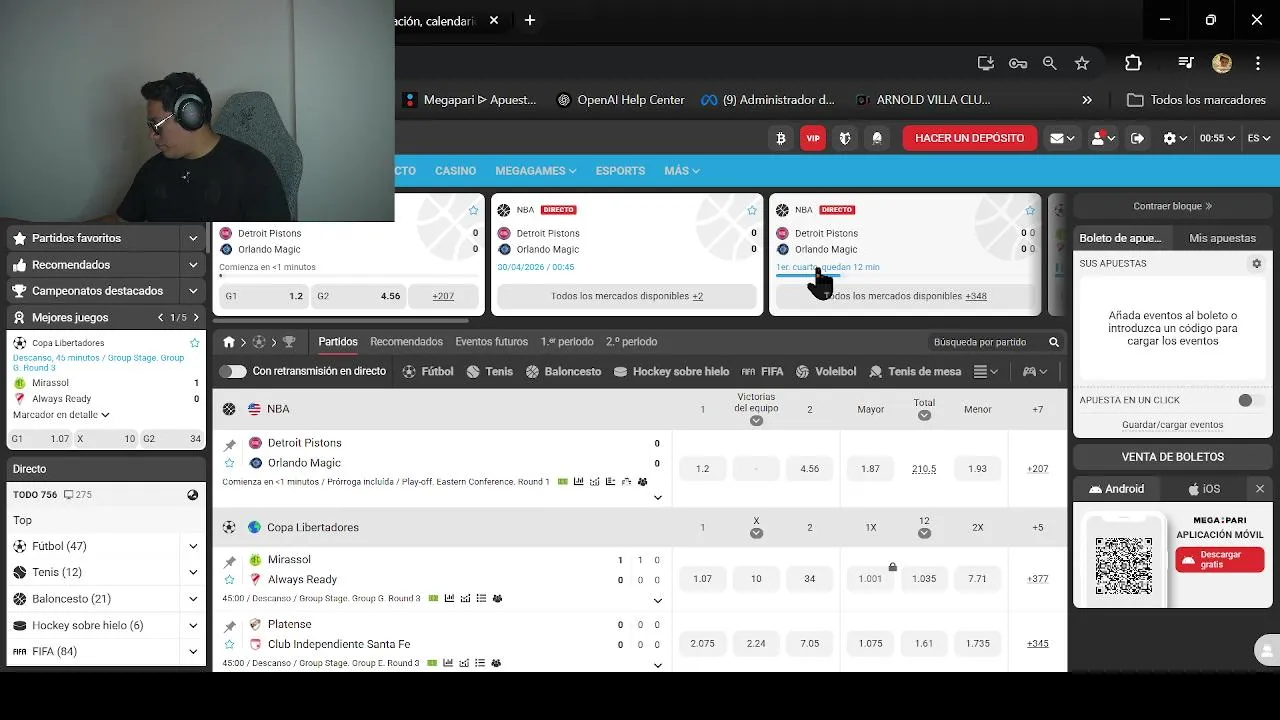Switch to the Recomendados tab
The image size is (1280, 720).
click(406, 342)
